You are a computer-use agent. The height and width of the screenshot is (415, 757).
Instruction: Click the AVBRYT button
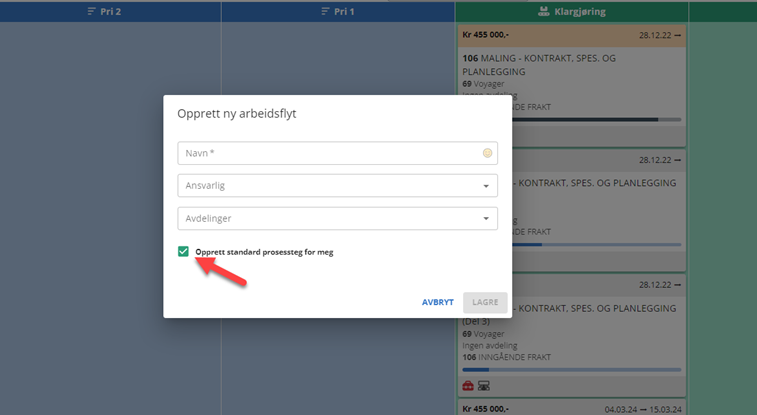pyautogui.click(x=437, y=302)
